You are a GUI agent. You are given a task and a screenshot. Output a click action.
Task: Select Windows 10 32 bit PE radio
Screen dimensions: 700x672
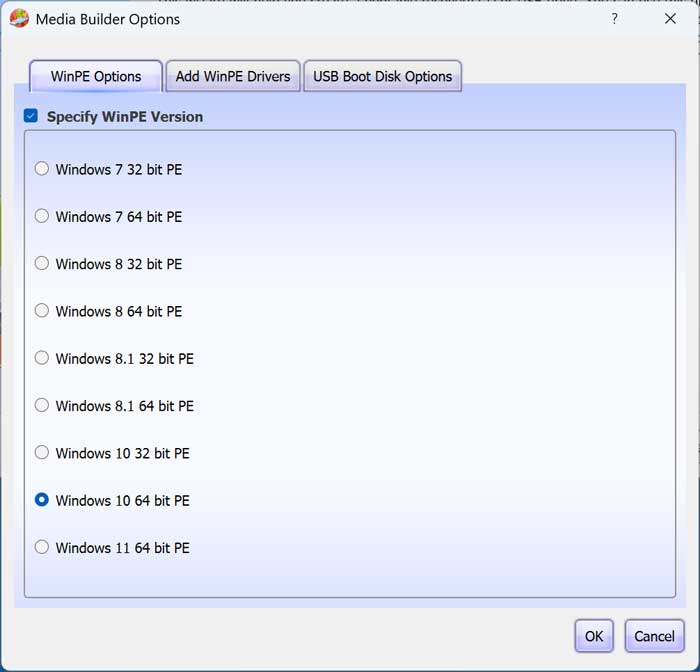click(x=42, y=453)
